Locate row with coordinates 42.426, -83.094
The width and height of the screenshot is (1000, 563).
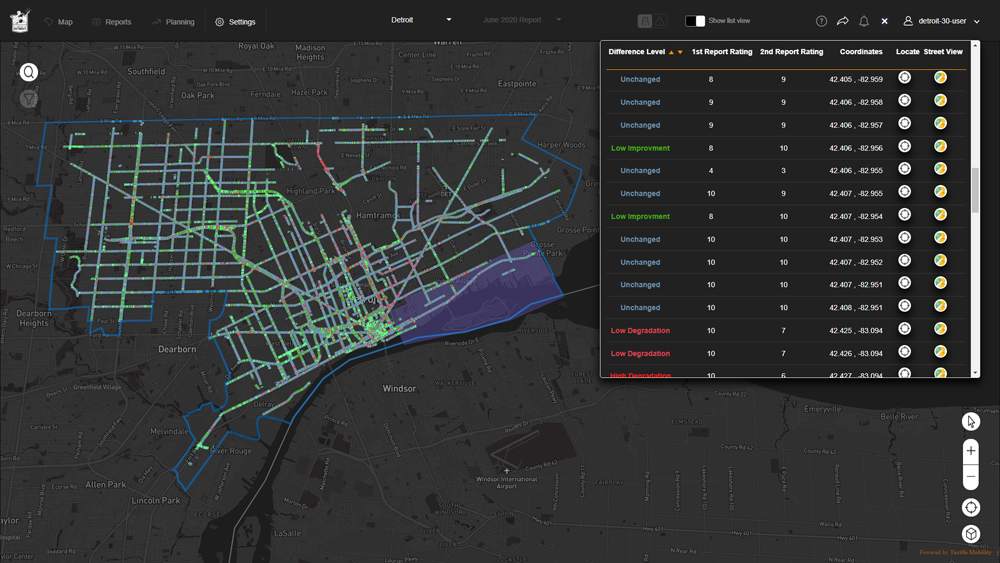coord(904,352)
